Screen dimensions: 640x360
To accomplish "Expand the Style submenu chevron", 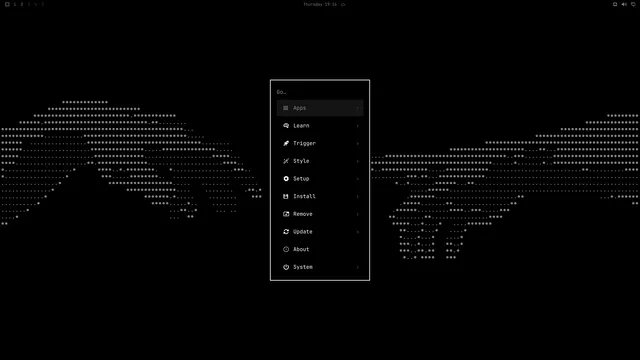I will 358,161.
